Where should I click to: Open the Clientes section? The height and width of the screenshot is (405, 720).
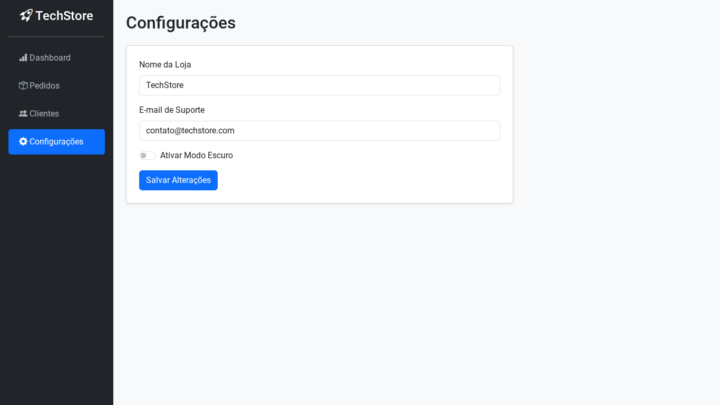coord(45,114)
